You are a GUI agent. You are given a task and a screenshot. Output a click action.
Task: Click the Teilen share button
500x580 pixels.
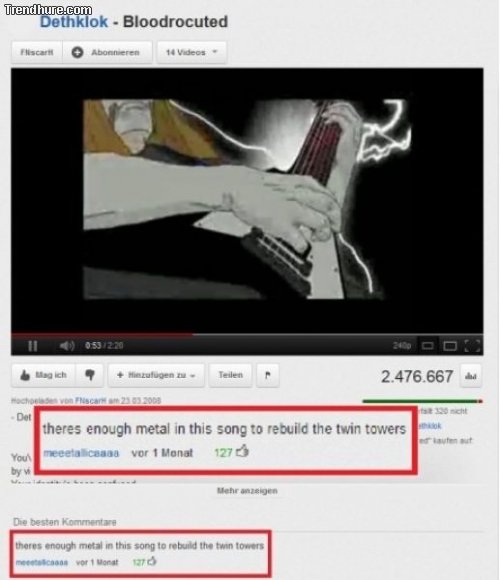click(x=230, y=375)
